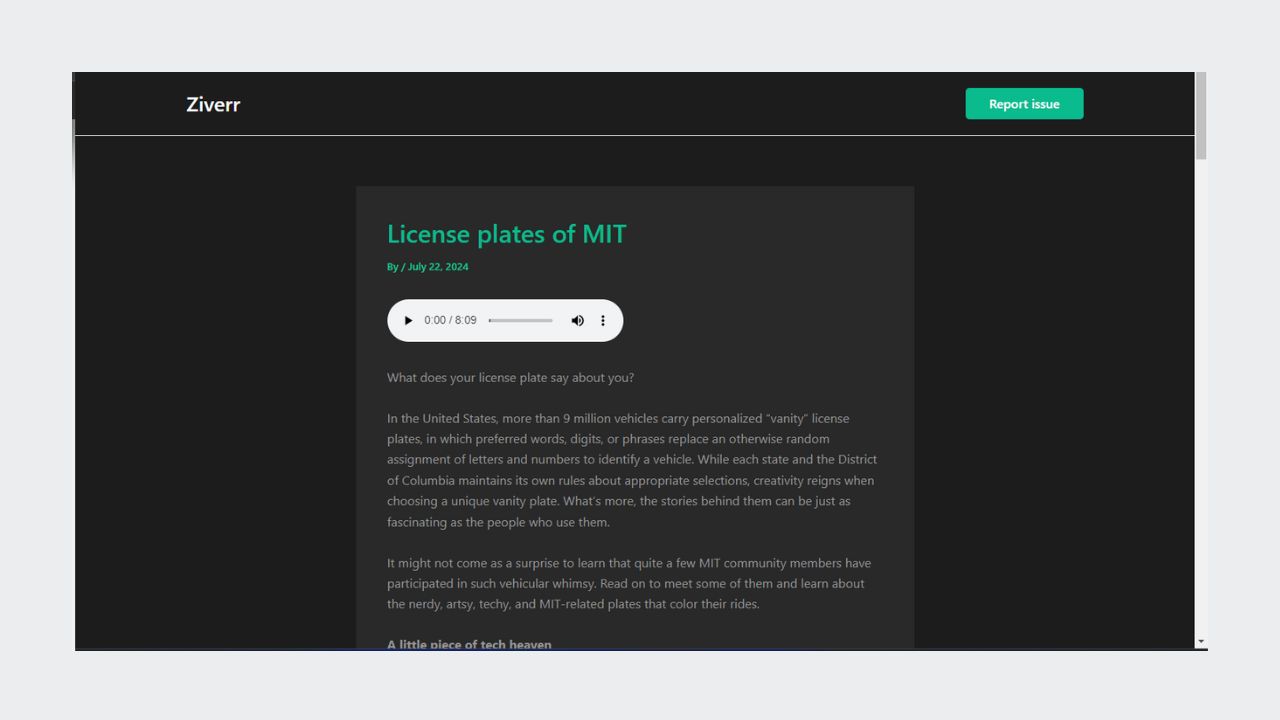Mute the audio player speaker icon
The image size is (1280, 720).
pos(577,321)
